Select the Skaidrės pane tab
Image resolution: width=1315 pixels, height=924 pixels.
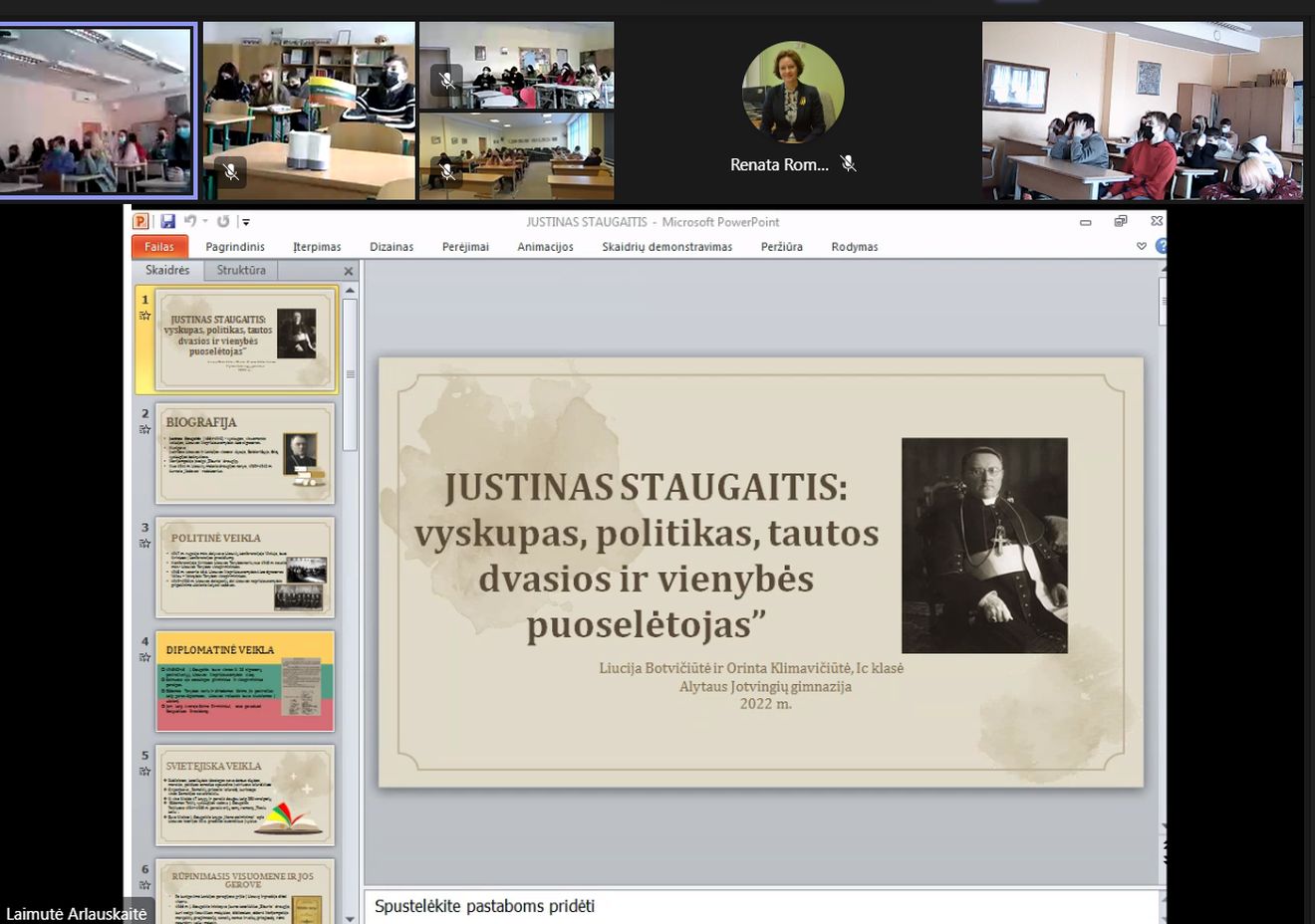[x=167, y=270]
